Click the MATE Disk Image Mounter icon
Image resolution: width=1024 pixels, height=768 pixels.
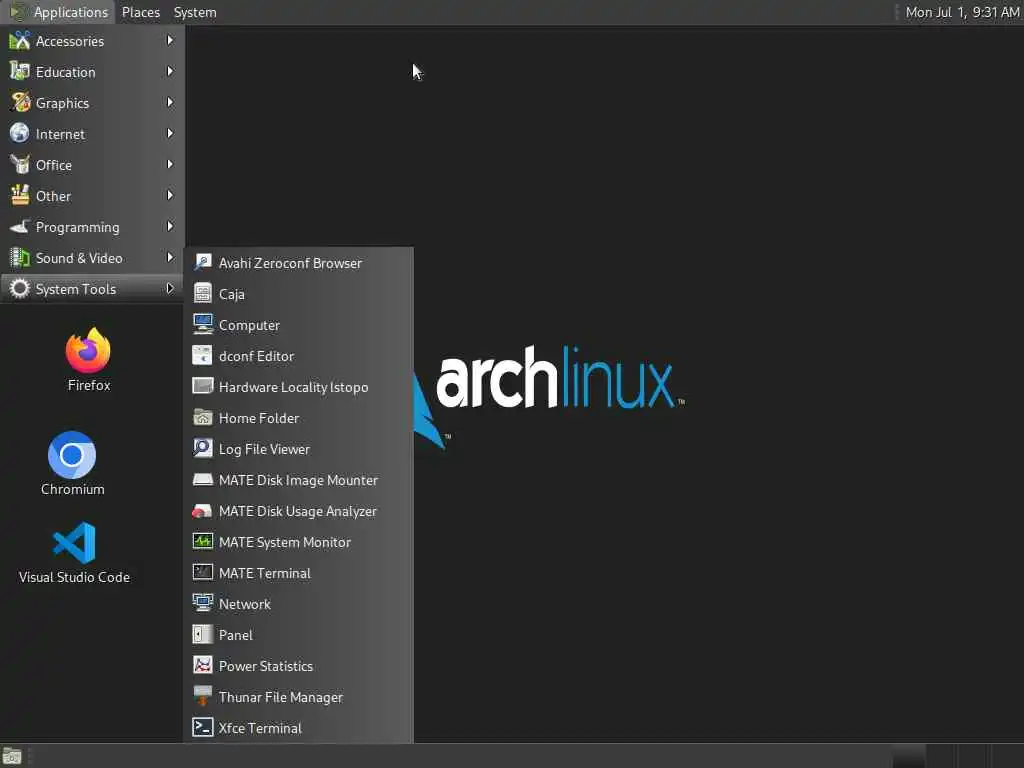click(202, 479)
